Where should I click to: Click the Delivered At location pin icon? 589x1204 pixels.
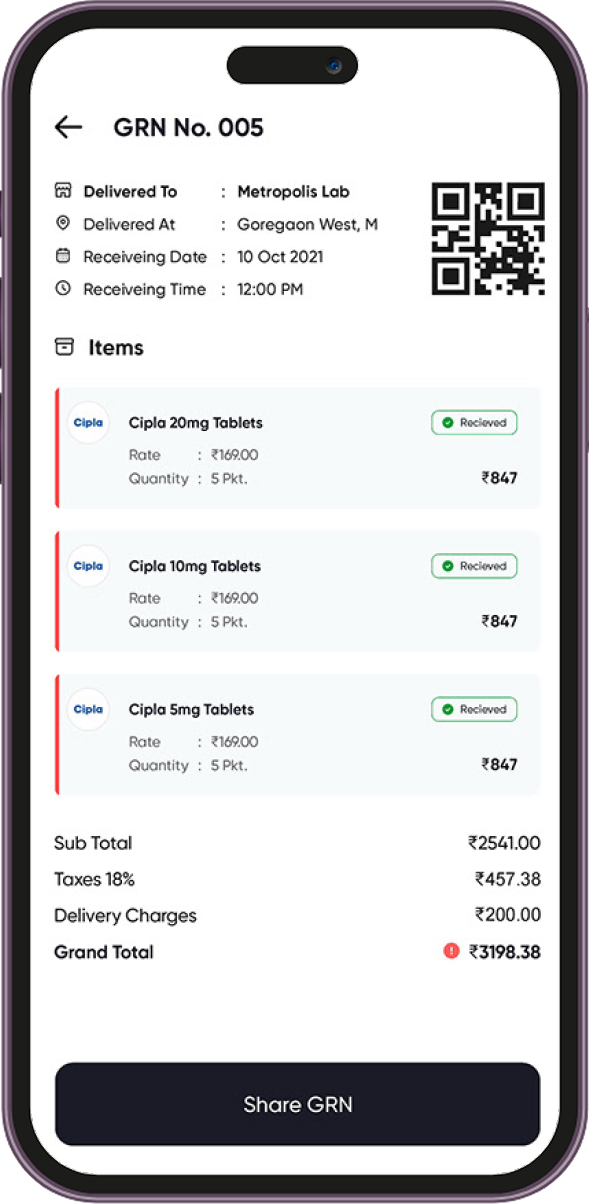pyautogui.click(x=63, y=224)
